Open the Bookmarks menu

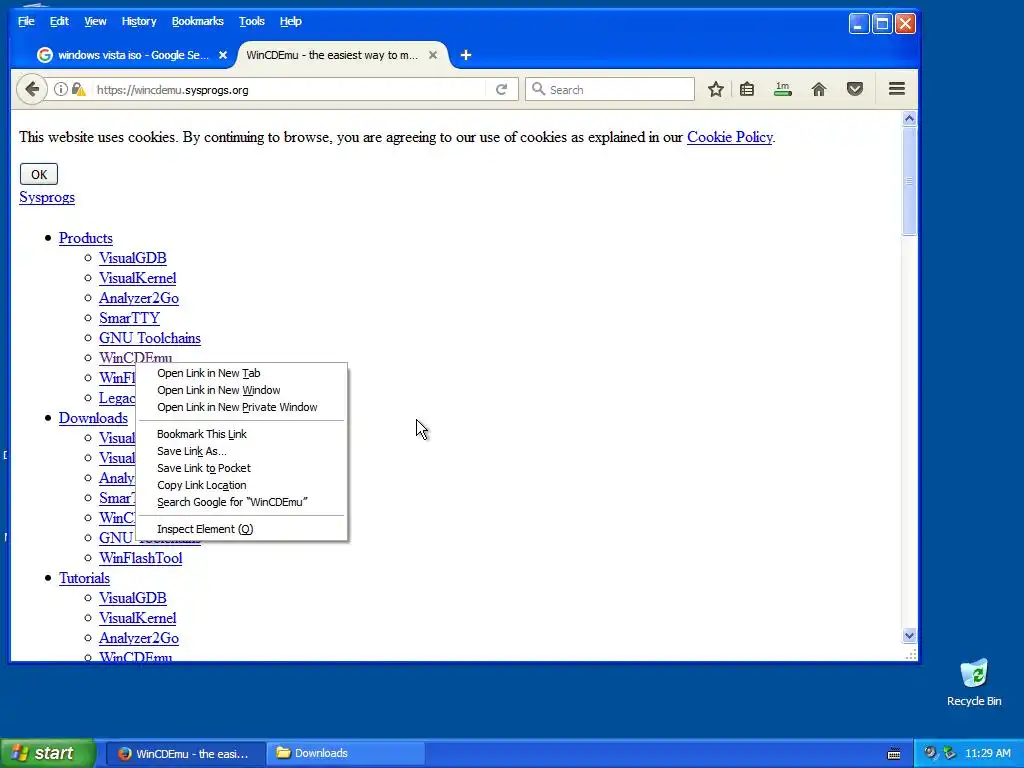pyautogui.click(x=197, y=22)
